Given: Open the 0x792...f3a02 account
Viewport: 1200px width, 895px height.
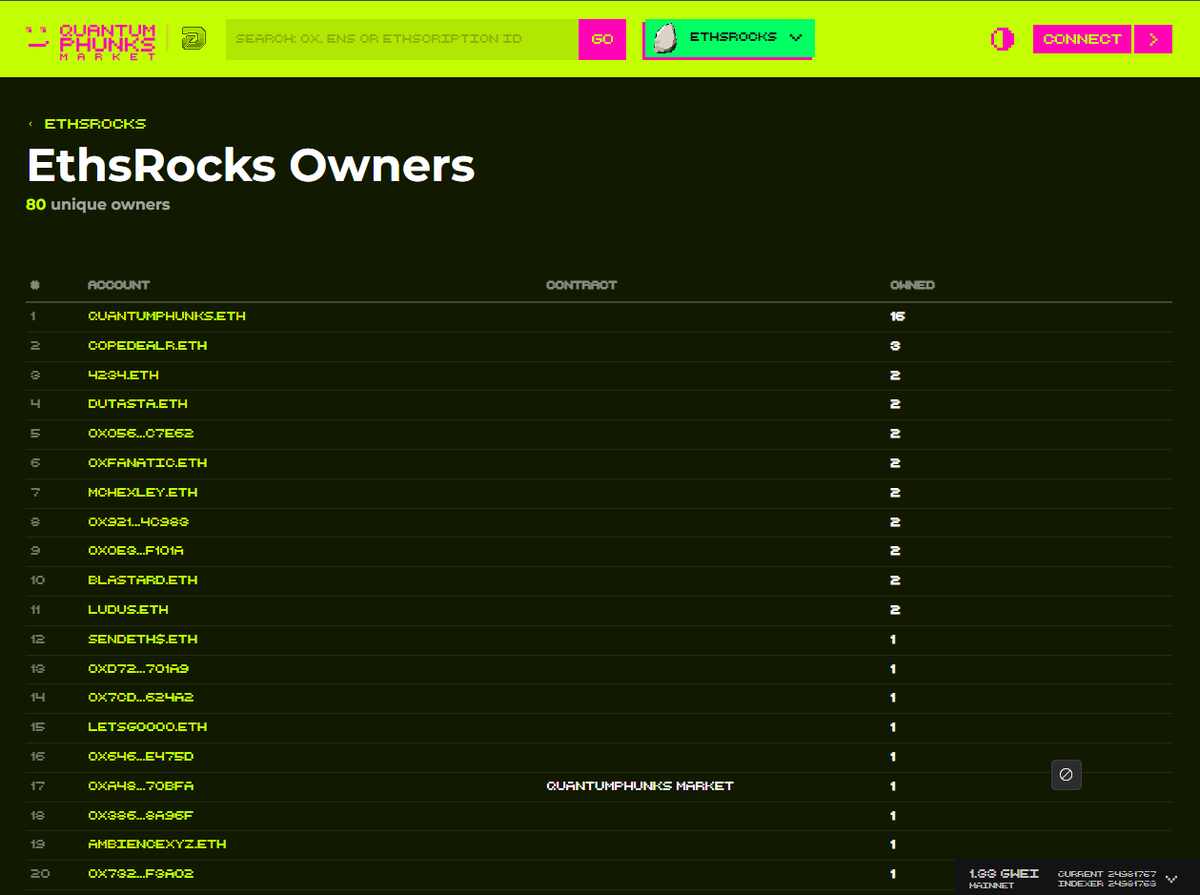Looking at the screenshot, I should 141,874.
